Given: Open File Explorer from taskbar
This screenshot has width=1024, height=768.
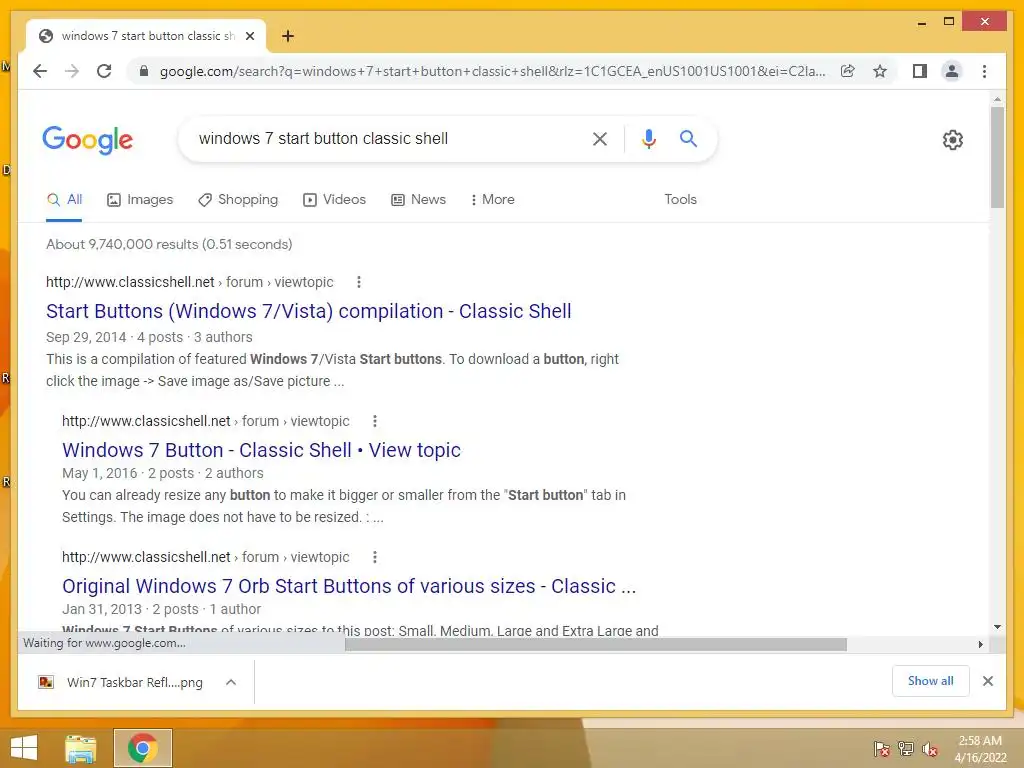Looking at the screenshot, I should (x=81, y=748).
